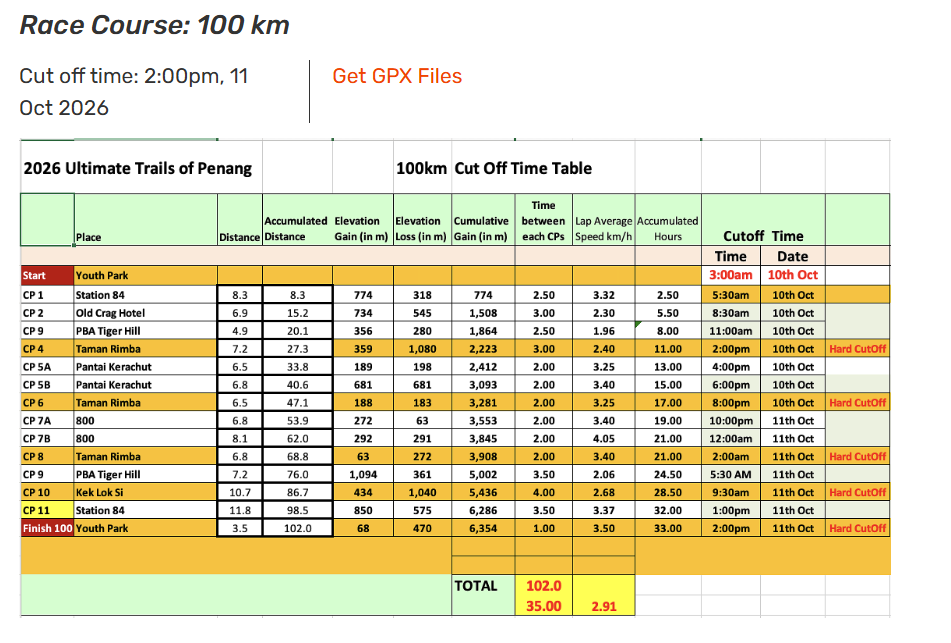The width and height of the screenshot is (951, 643).
Task: Click the yellow 35.00 total hours cell
Action: (x=543, y=606)
